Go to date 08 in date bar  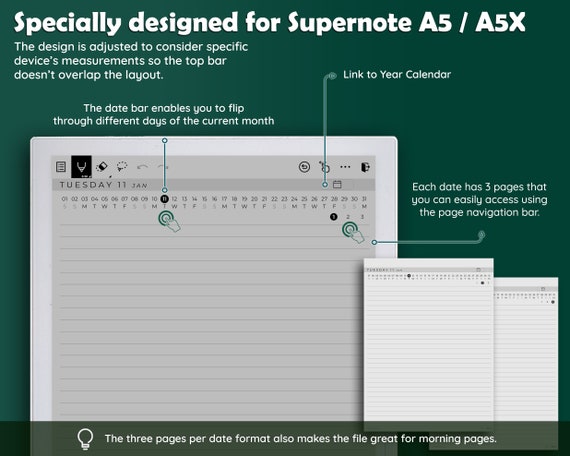pos(135,199)
